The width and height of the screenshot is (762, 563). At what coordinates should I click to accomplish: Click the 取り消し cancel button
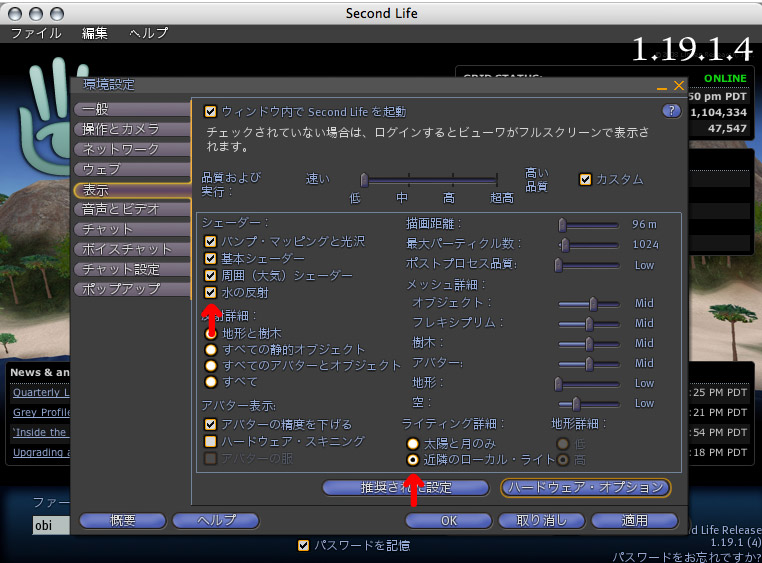(541, 521)
